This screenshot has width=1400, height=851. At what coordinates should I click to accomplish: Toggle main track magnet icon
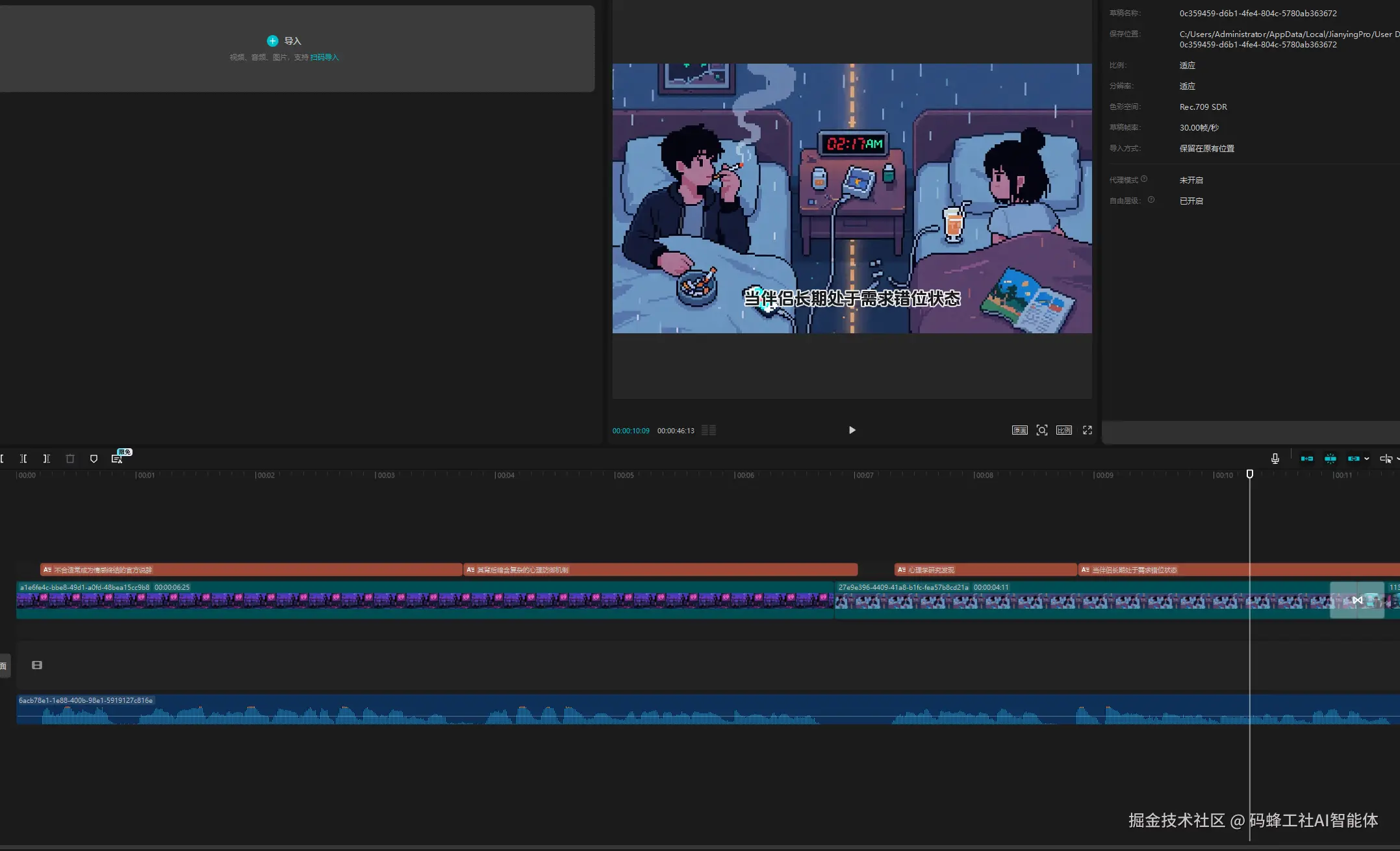point(1306,459)
